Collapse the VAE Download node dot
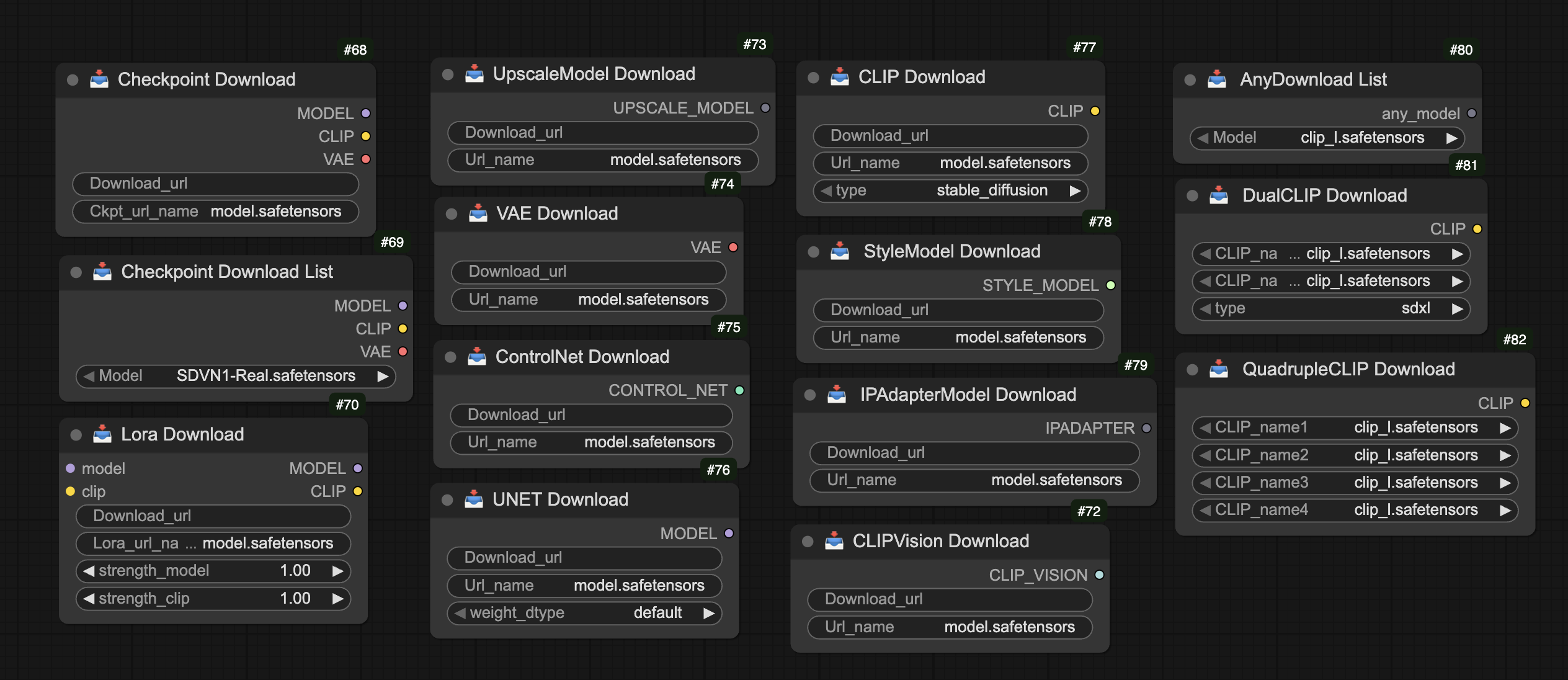Viewport: 1568px width, 680px height. click(x=452, y=213)
